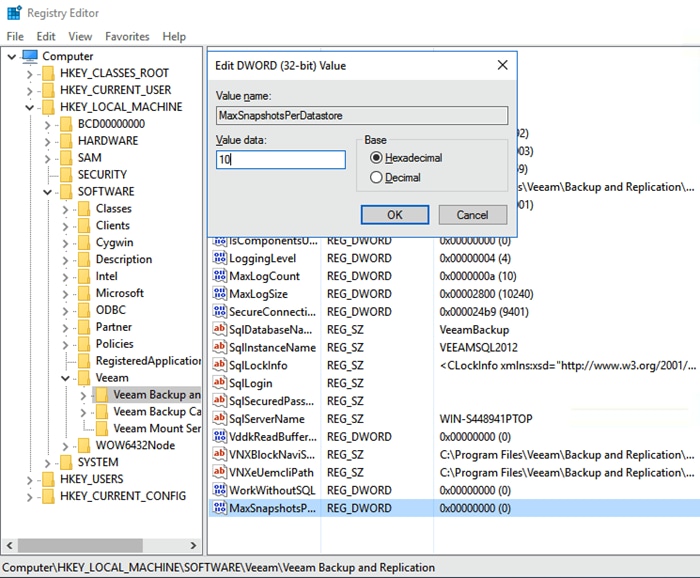Click the Microsoft folder icon
Screen dimensions: 700x578
pyautogui.click(x=84, y=293)
